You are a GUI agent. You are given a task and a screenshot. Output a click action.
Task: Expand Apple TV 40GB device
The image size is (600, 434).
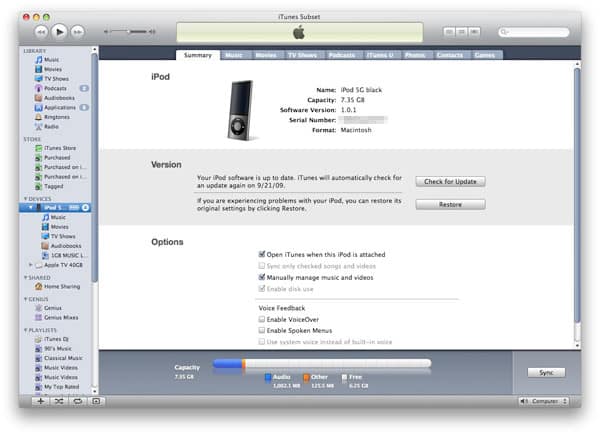click(30, 265)
